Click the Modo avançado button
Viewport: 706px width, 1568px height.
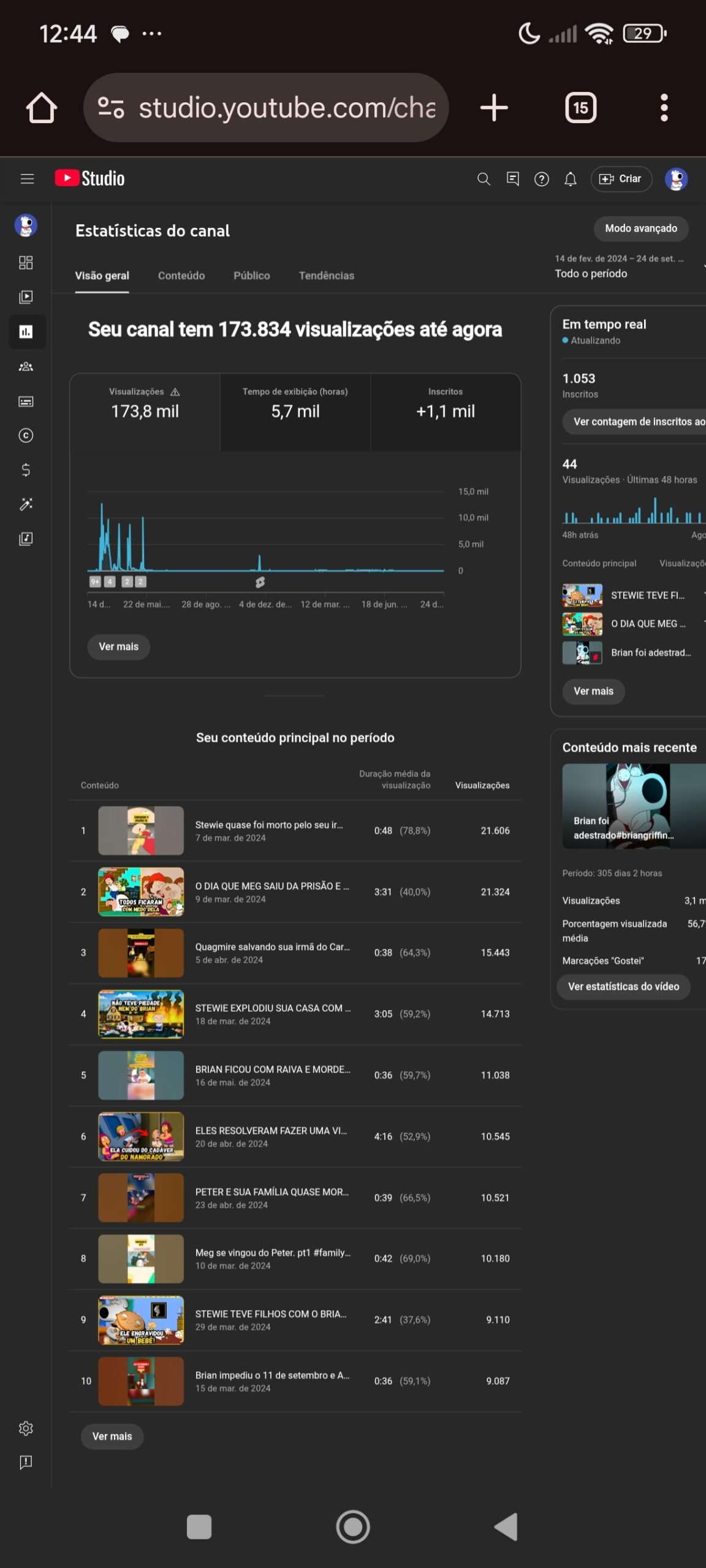pyautogui.click(x=640, y=228)
